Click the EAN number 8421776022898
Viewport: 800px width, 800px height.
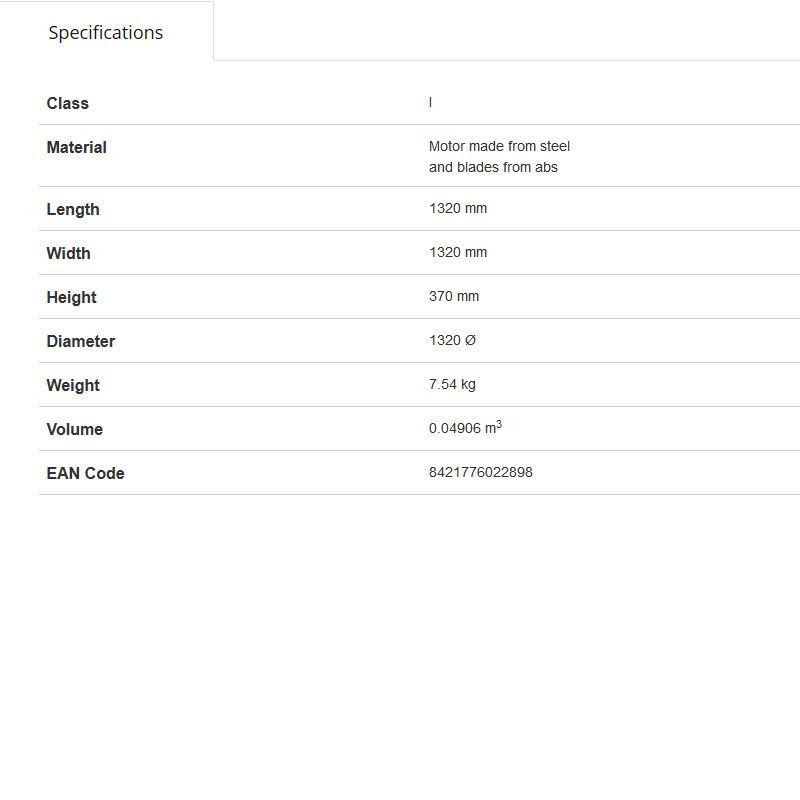click(x=481, y=472)
